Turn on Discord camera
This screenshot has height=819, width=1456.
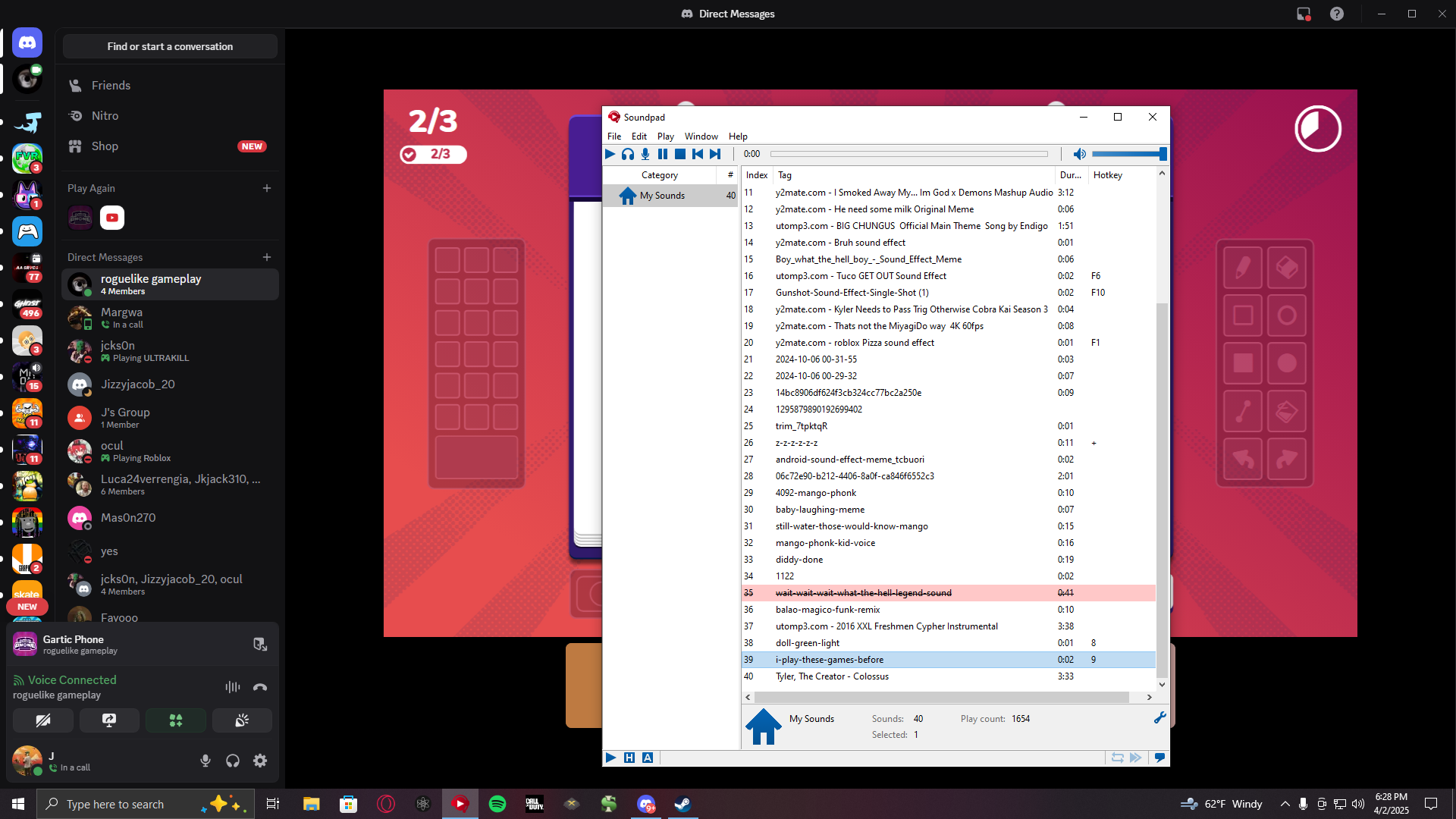43,720
